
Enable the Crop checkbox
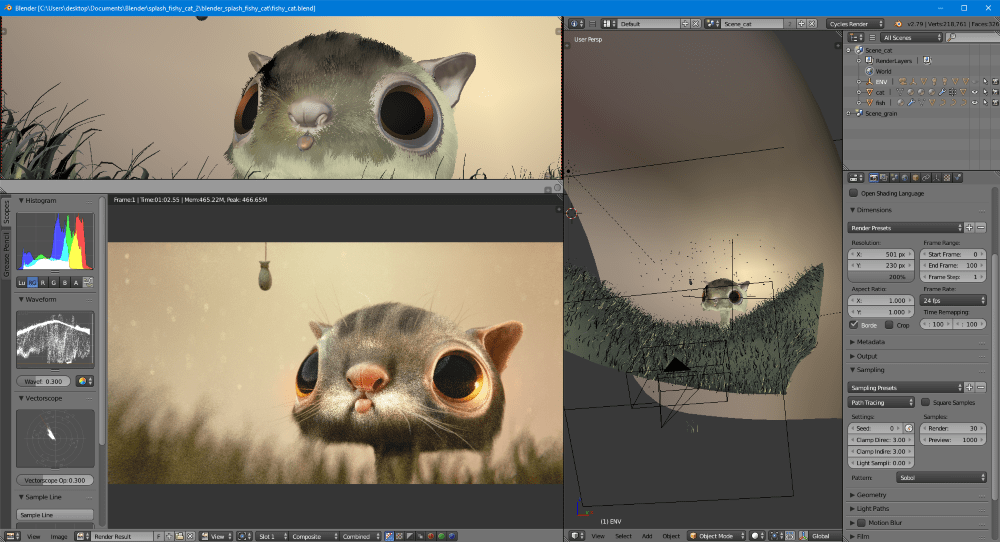[889, 325]
